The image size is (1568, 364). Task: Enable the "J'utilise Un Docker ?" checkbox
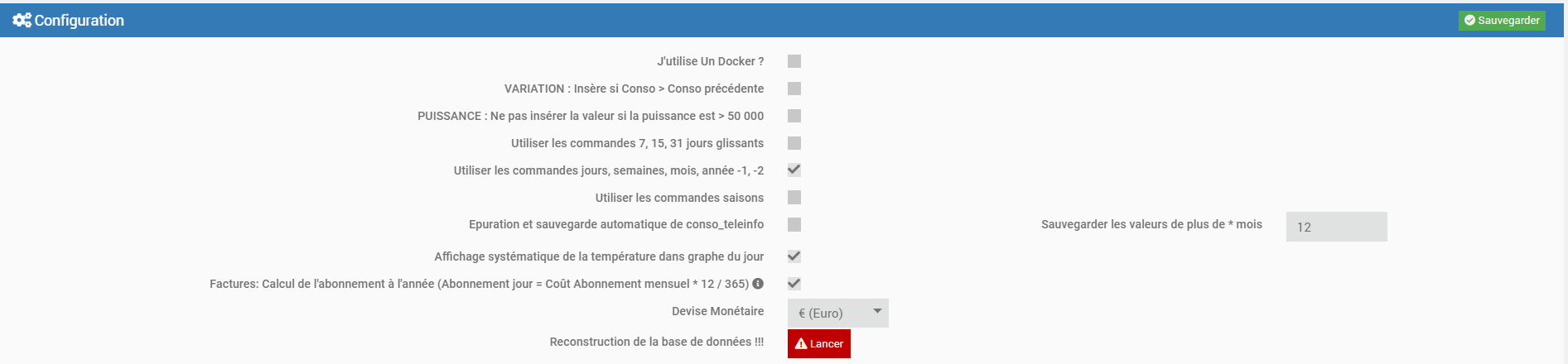pos(794,61)
